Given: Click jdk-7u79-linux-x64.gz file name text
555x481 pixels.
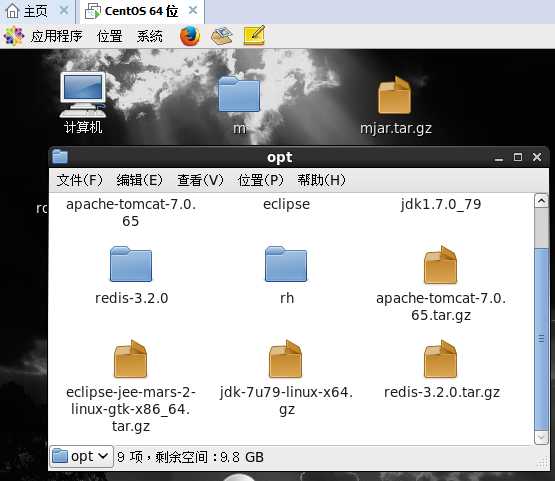Looking at the screenshot, I should [x=286, y=401].
